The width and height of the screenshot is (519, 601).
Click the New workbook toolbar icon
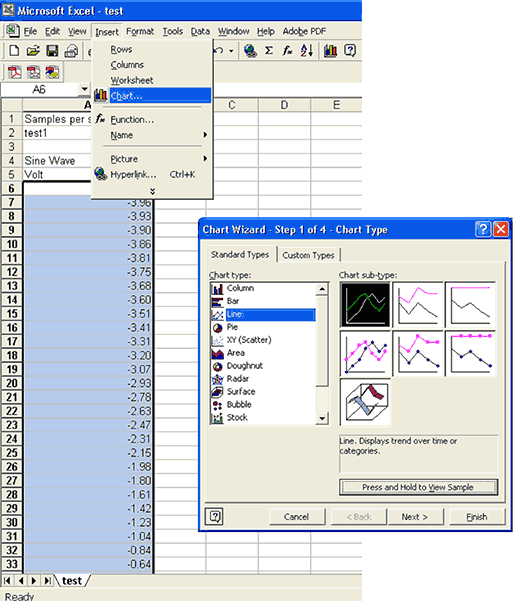14,51
